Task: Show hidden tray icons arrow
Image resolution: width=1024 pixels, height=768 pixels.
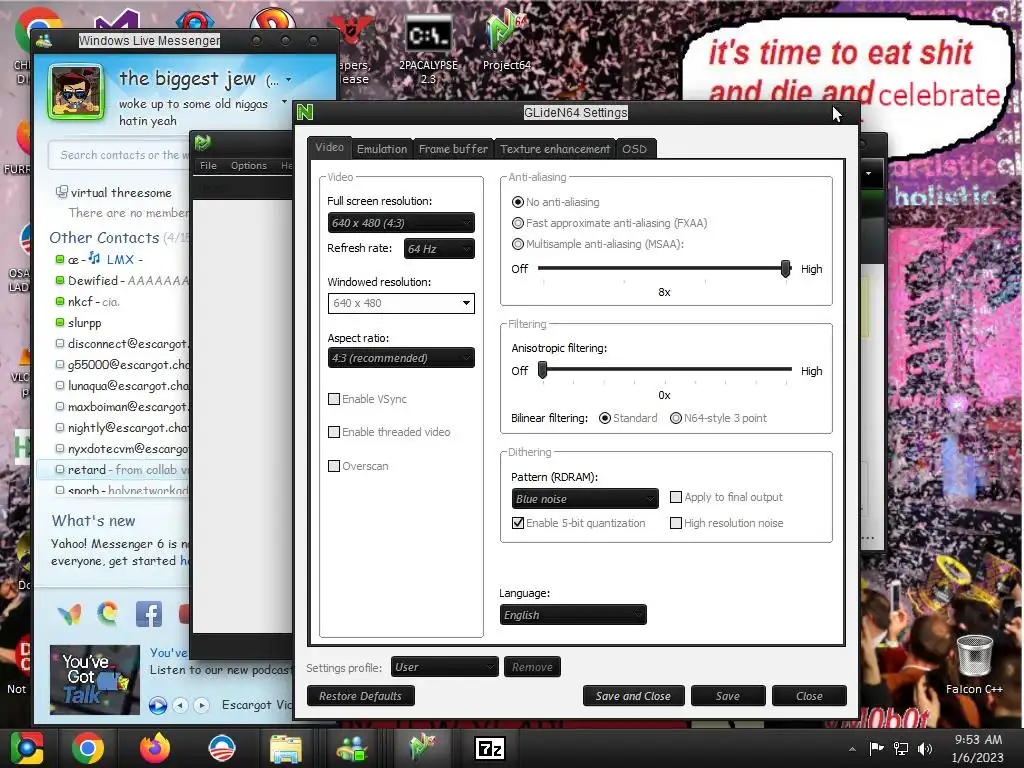Action: 852,749
